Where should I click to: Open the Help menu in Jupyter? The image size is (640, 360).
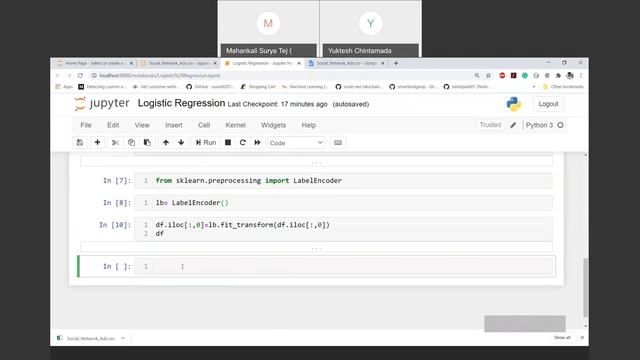(309, 125)
